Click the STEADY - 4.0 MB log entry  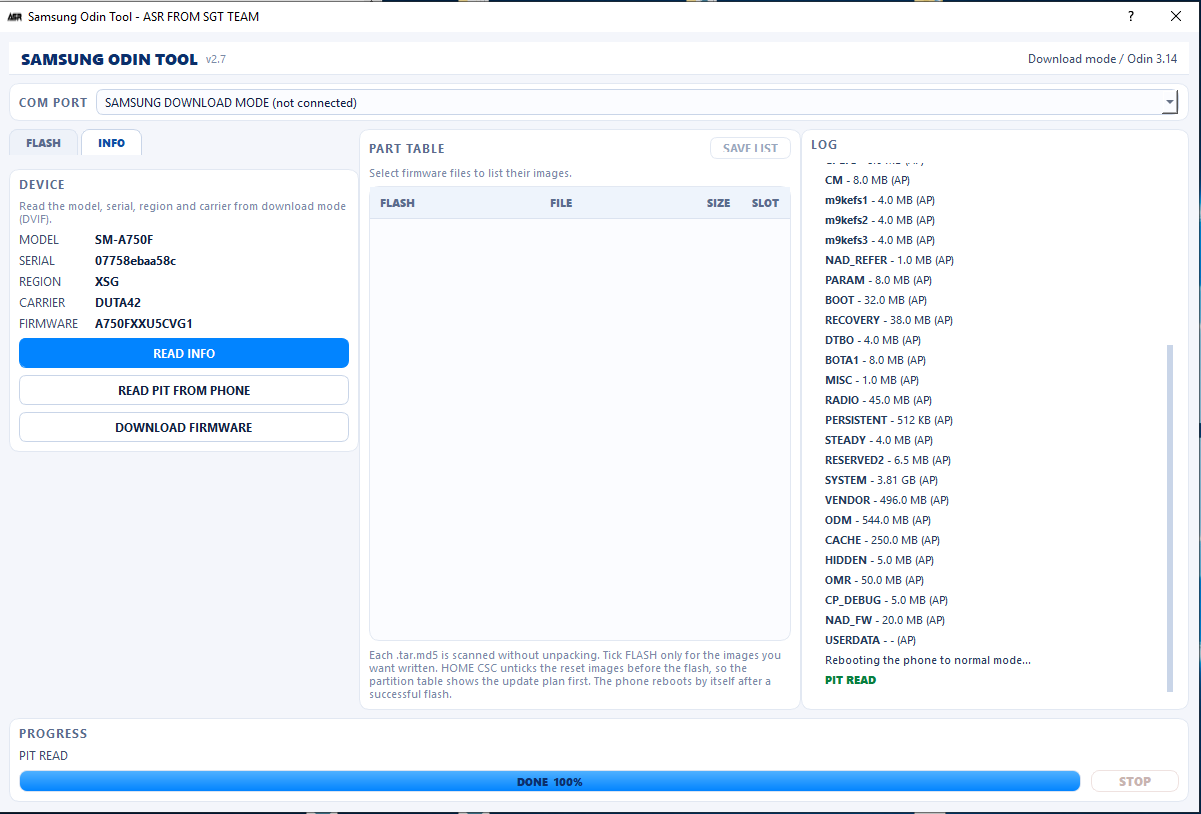pyautogui.click(x=879, y=440)
